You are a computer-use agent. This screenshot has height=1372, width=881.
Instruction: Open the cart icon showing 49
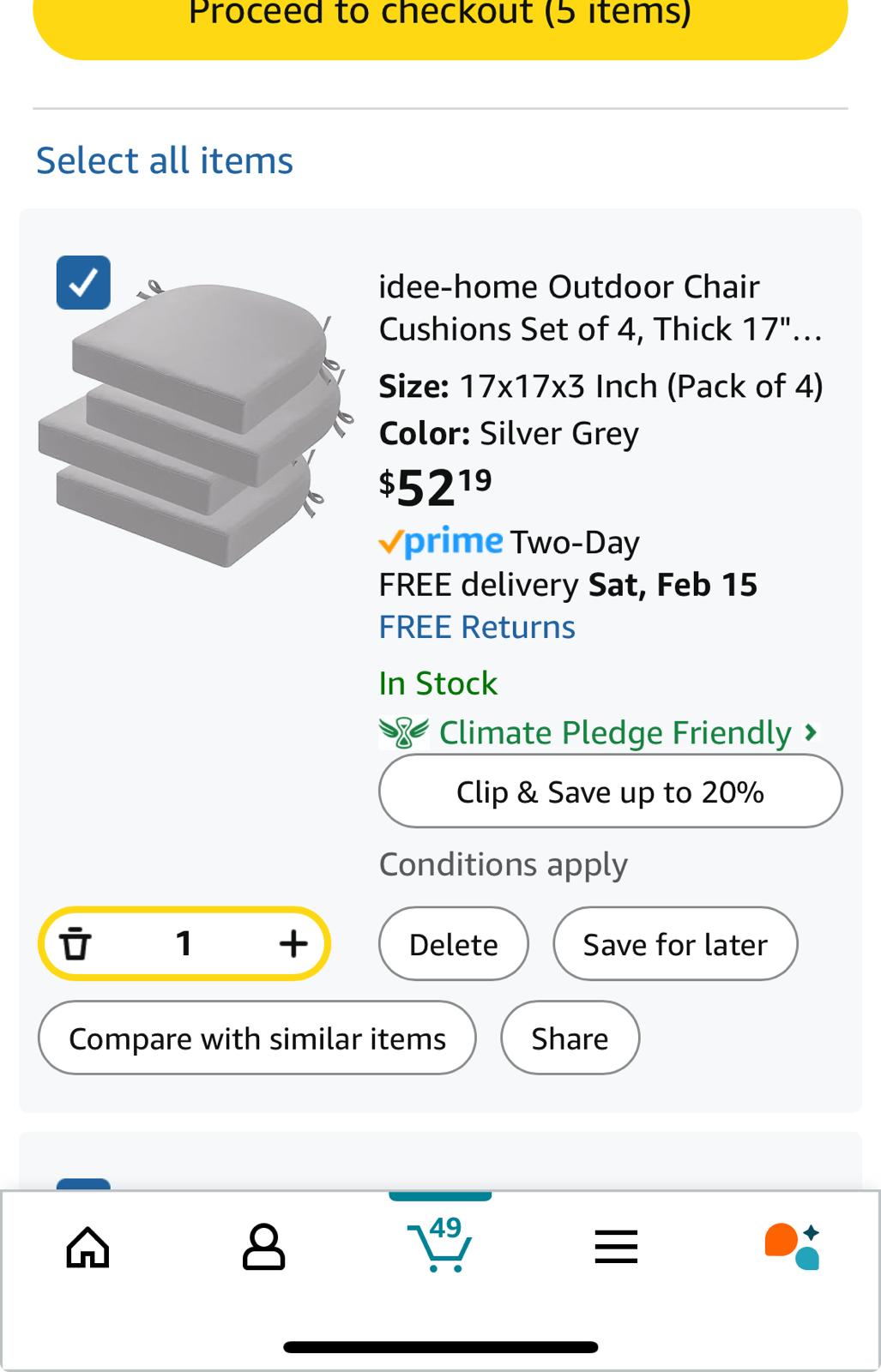click(x=440, y=1247)
